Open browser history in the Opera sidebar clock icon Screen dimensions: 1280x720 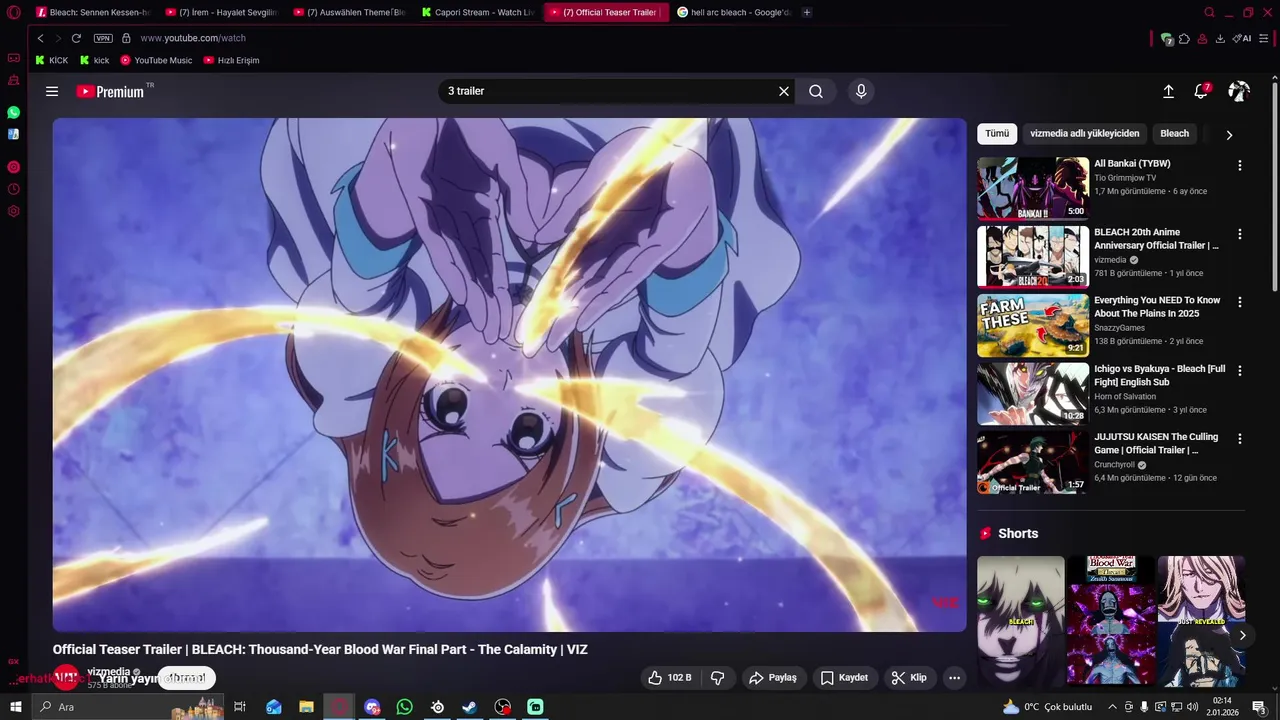[x=14, y=189]
